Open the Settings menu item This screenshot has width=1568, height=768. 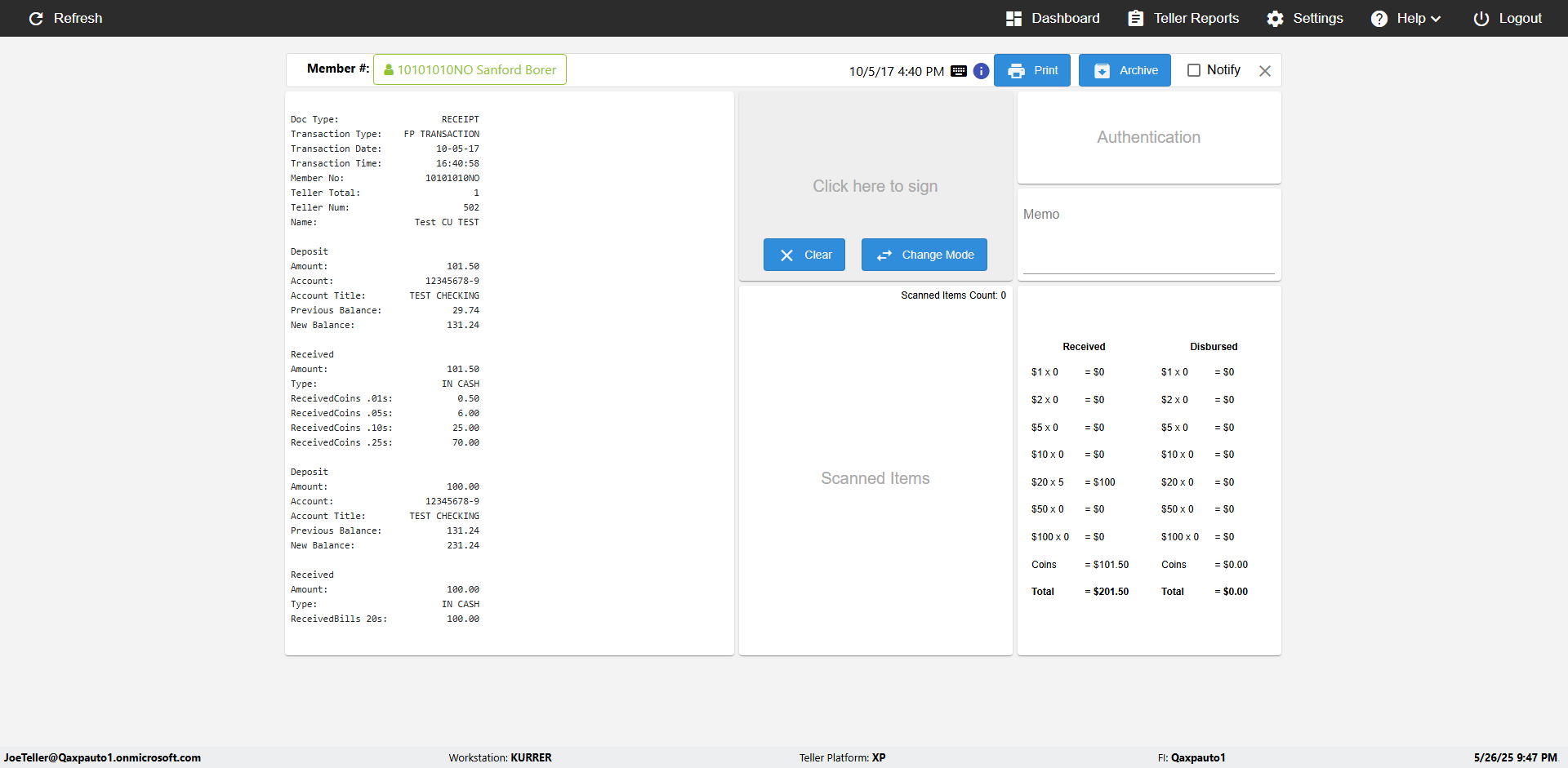1305,18
